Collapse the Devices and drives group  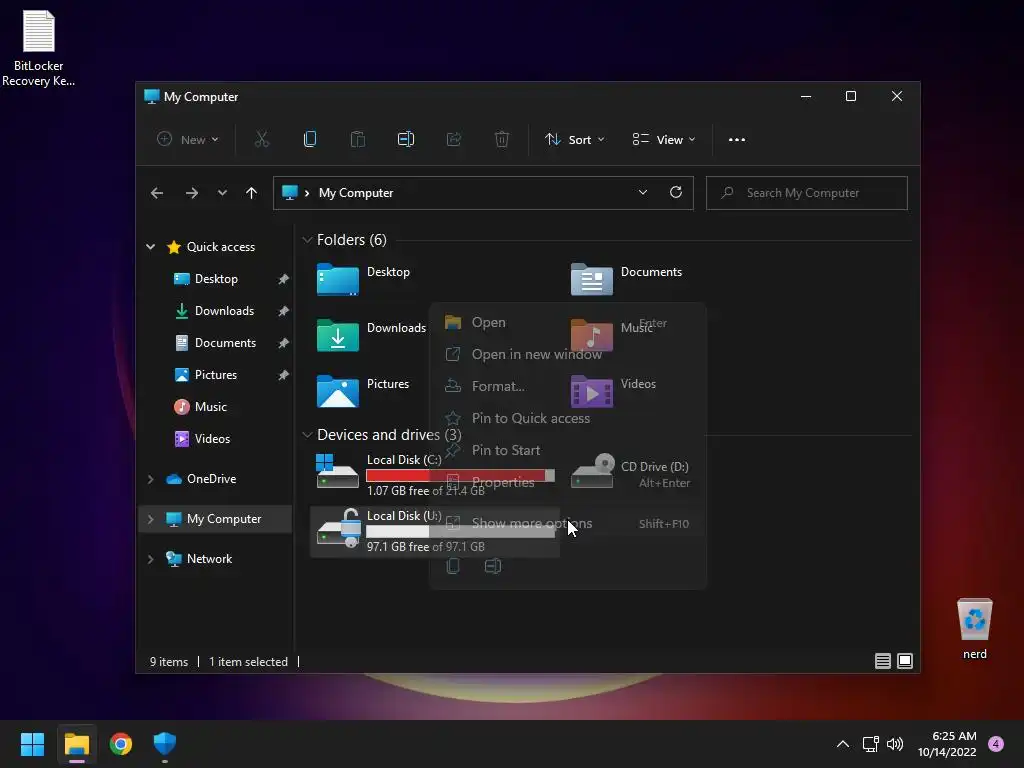pyautogui.click(x=307, y=434)
